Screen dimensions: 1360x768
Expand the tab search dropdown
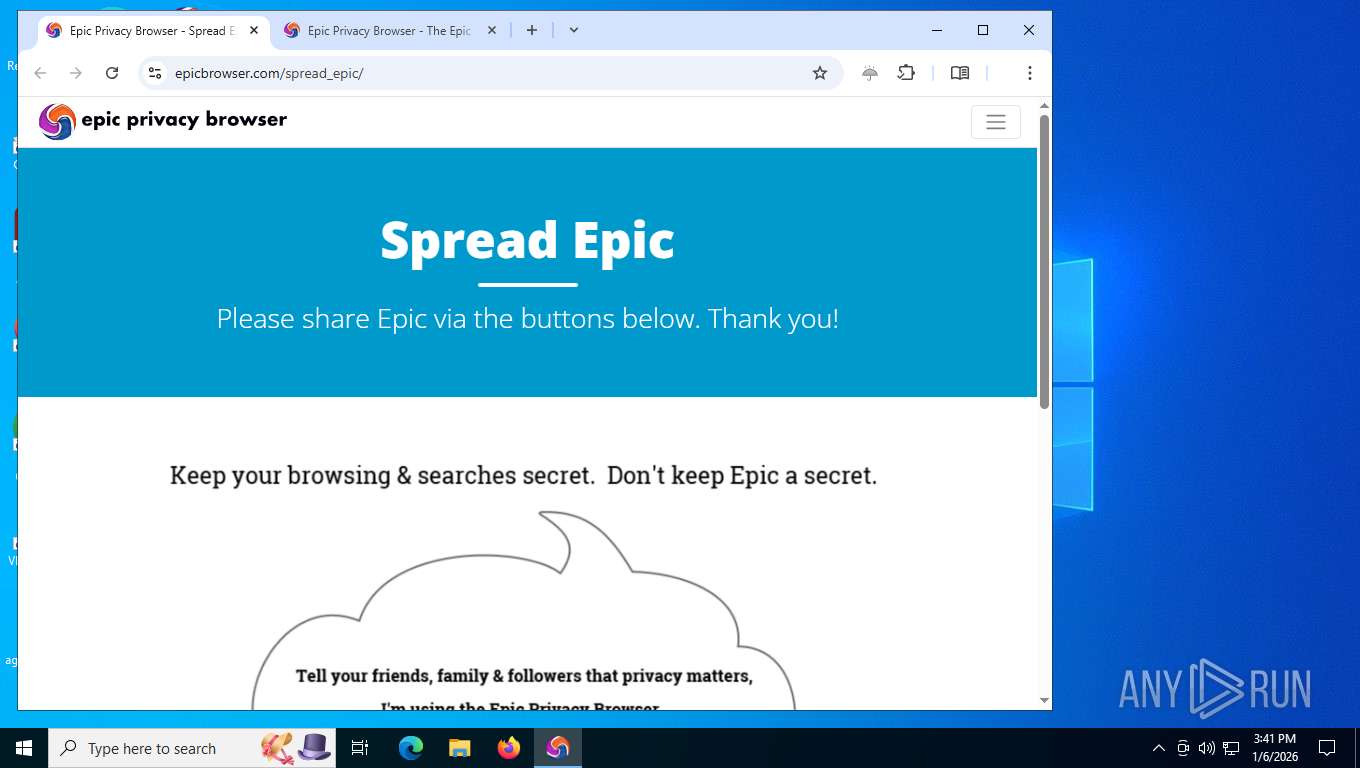pos(573,31)
